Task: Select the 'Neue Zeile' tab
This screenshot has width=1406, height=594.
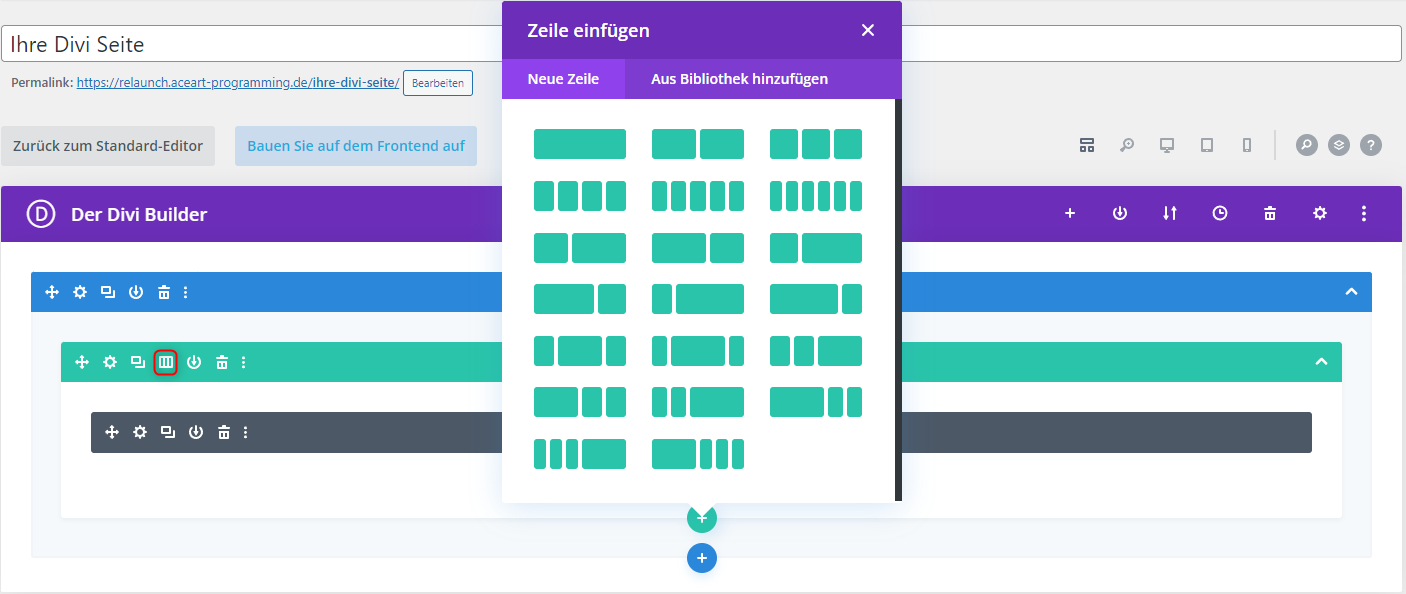Action: click(563, 79)
